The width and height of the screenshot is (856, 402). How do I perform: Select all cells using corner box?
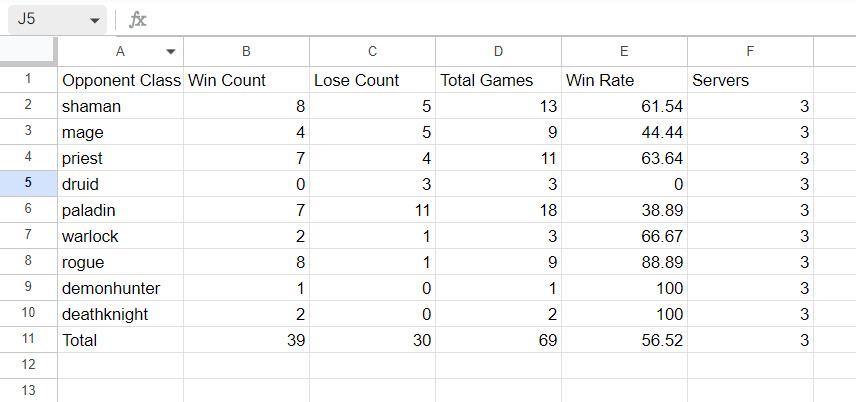click(x=28, y=51)
